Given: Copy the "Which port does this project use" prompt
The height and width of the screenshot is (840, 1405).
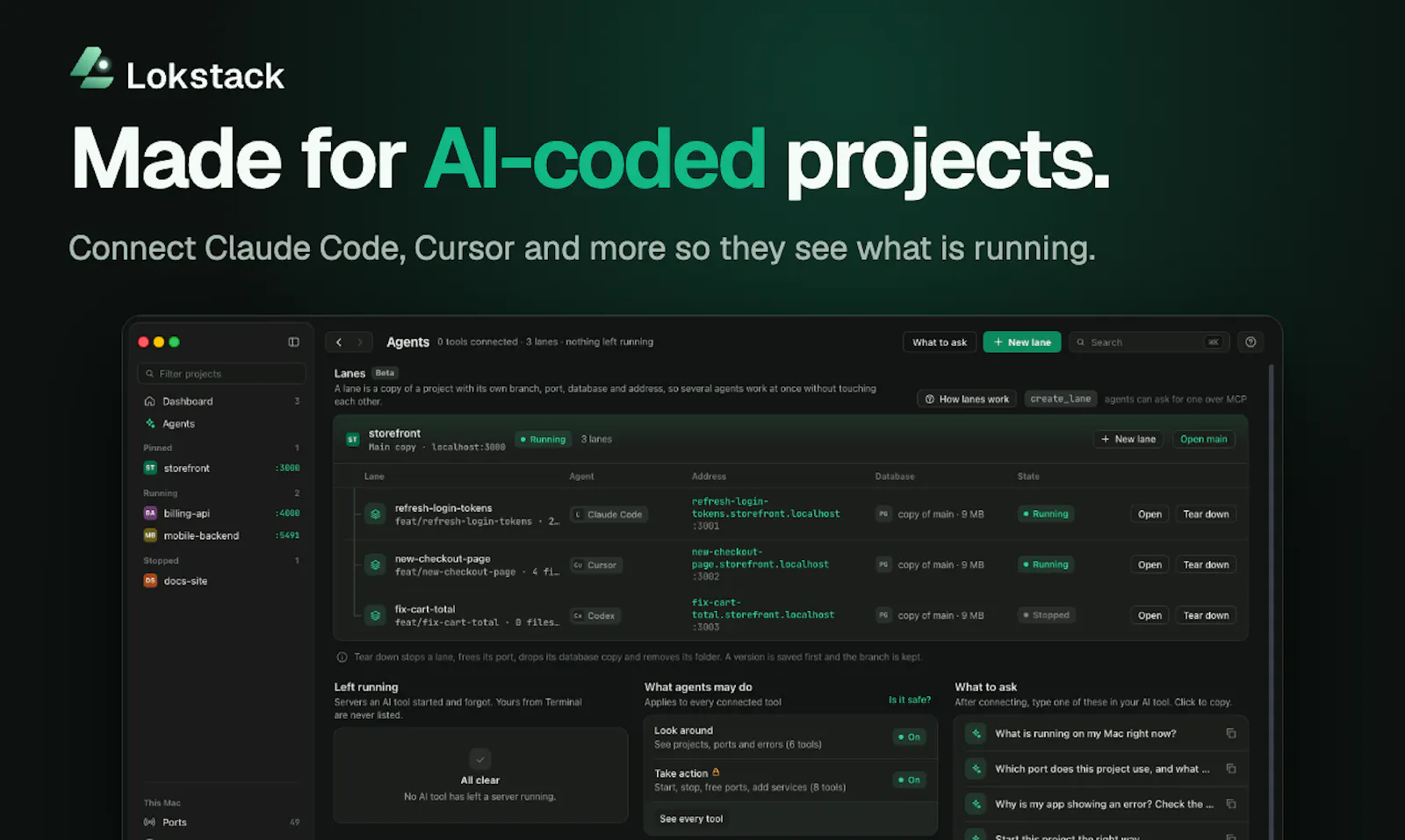Looking at the screenshot, I should 1231,769.
